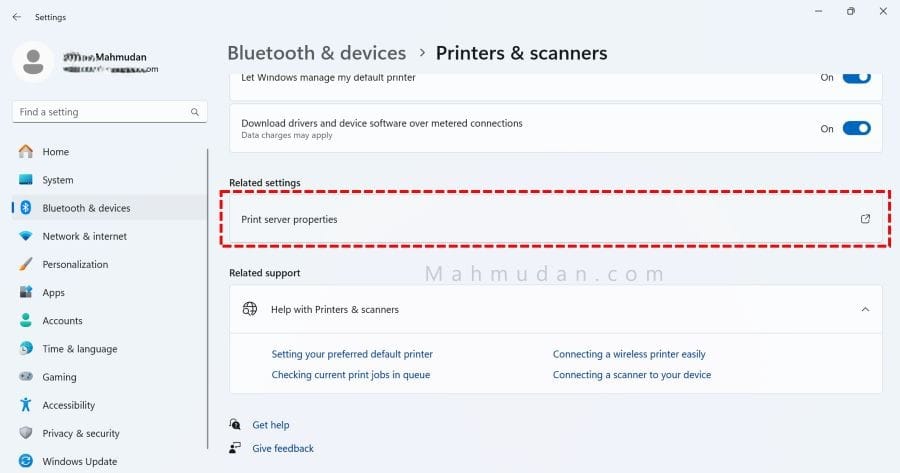This screenshot has width=900, height=473.
Task: Open 'Connecting a wireless printer easily' link
Action: coord(629,354)
